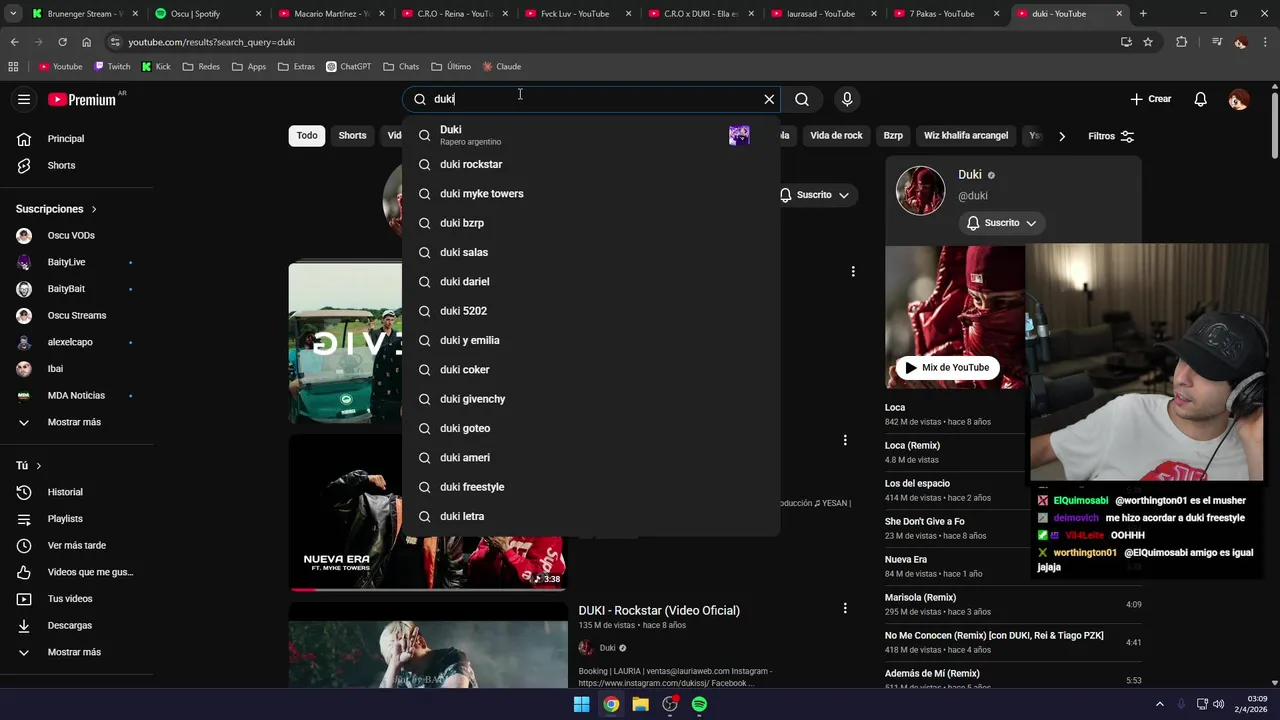Bookmark this page with the star
The height and width of the screenshot is (720, 1280).
(x=1148, y=42)
